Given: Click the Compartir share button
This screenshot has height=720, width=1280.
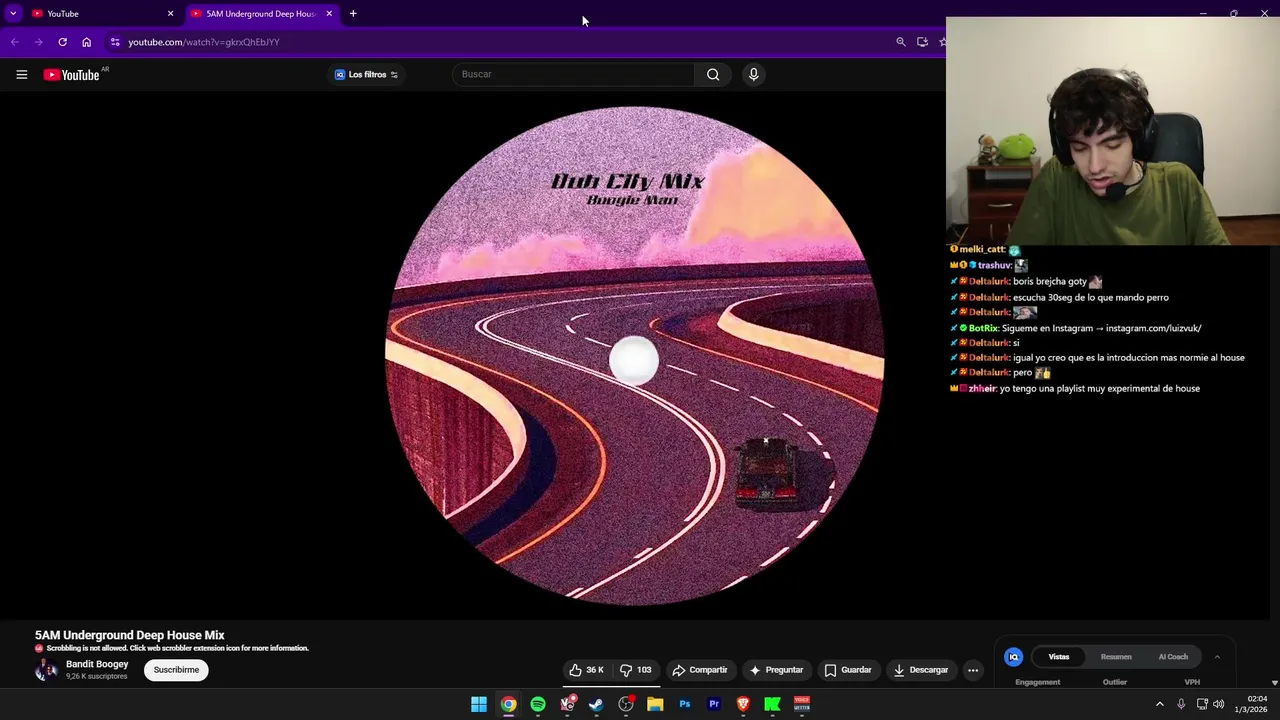Looking at the screenshot, I should point(700,670).
